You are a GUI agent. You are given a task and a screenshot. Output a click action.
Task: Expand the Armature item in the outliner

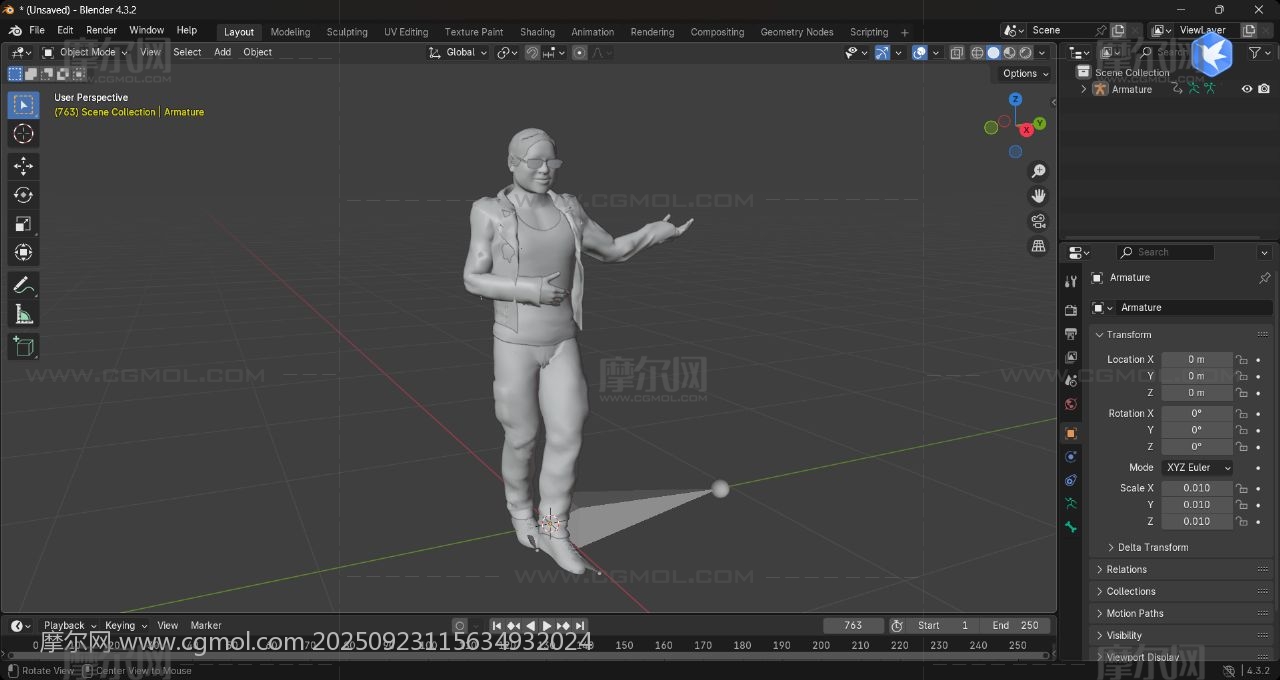click(1083, 89)
